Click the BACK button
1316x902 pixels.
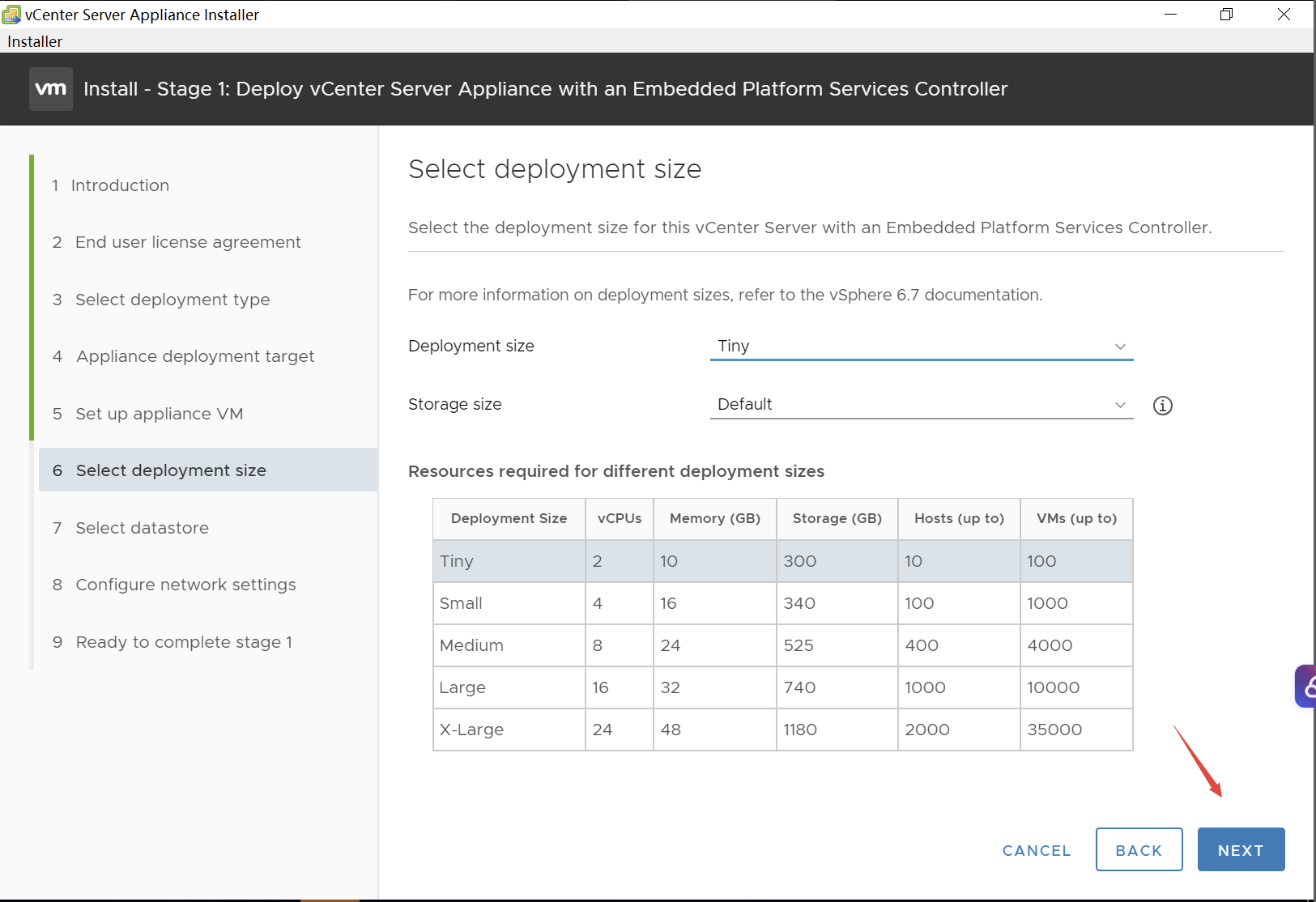tap(1139, 850)
